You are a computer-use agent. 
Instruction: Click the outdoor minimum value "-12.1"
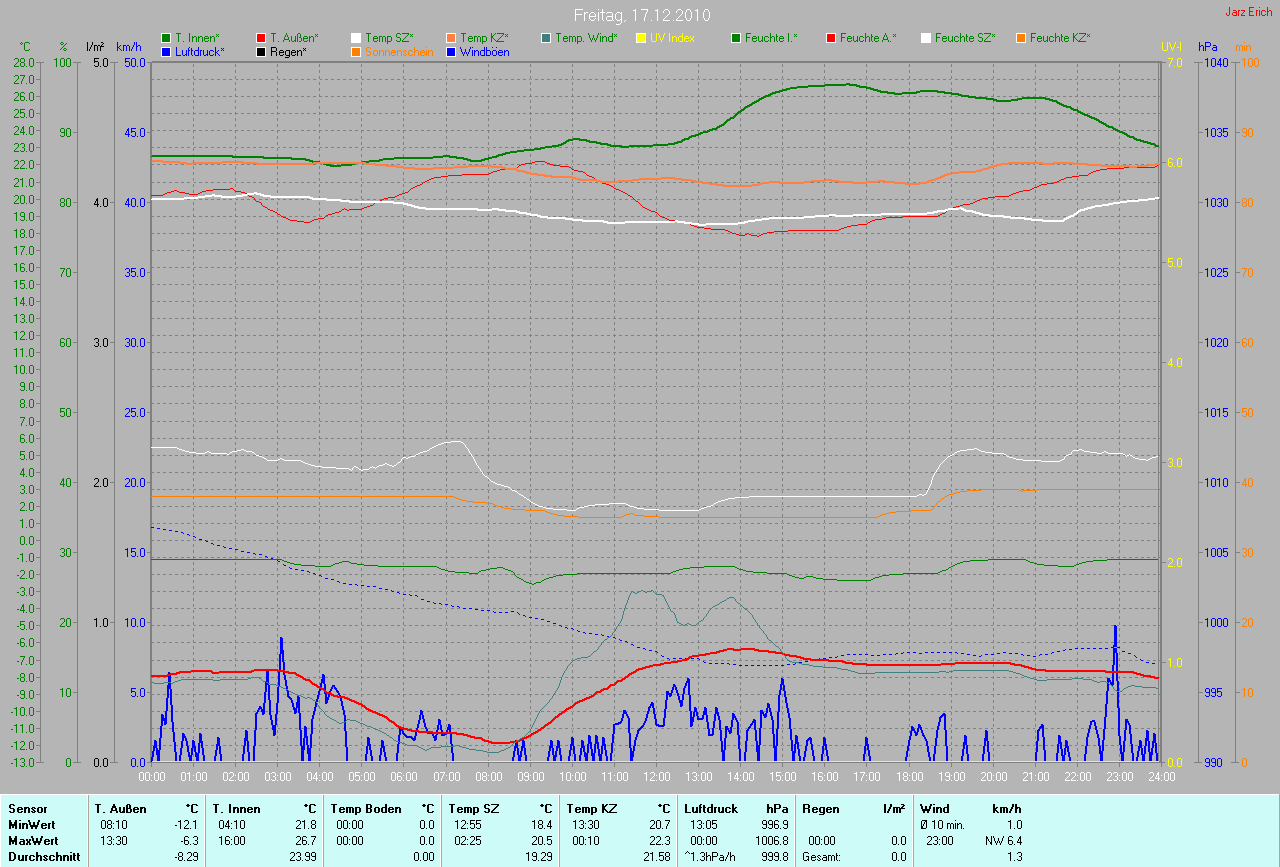click(x=186, y=825)
